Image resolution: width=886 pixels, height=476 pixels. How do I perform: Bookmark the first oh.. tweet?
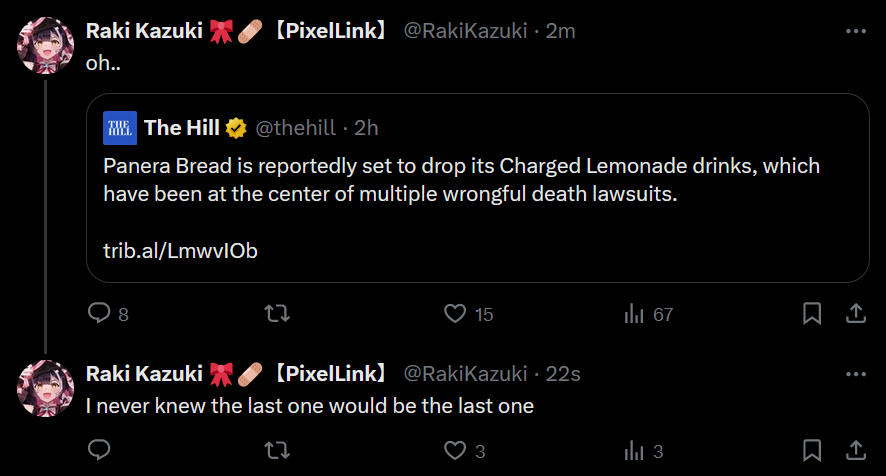click(812, 314)
